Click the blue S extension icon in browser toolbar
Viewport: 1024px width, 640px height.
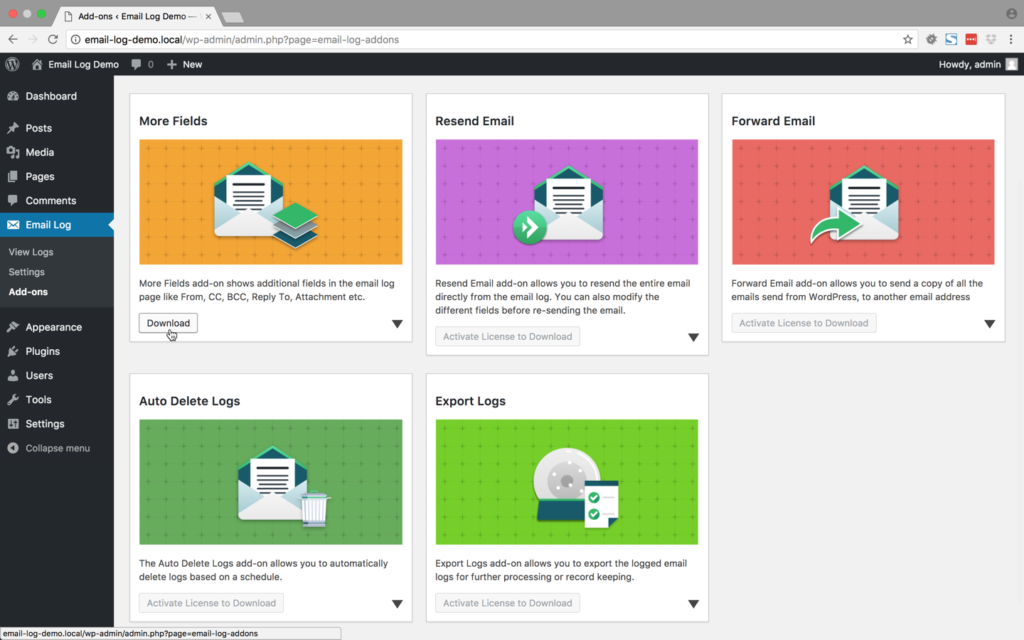(x=952, y=39)
